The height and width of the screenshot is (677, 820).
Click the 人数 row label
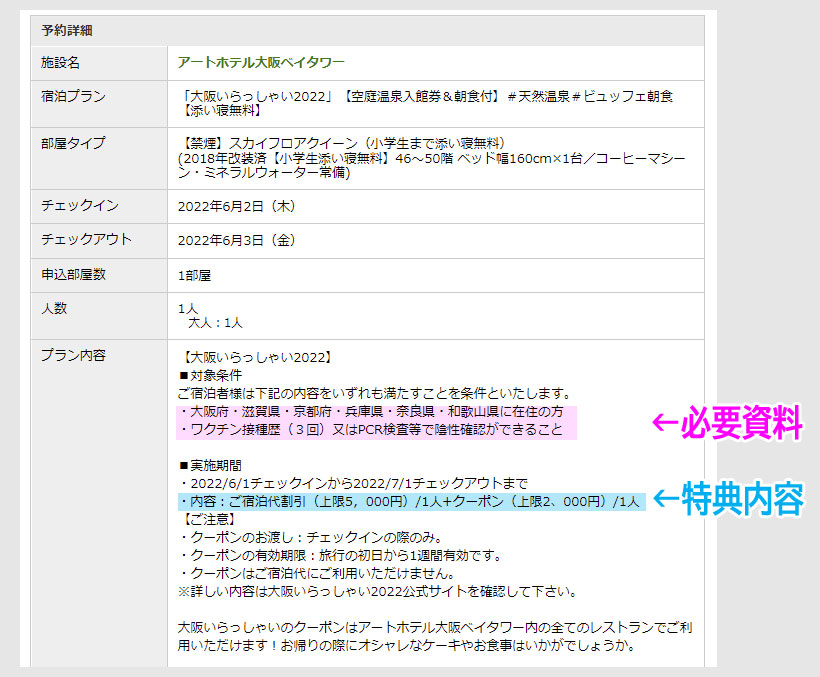(x=54, y=308)
